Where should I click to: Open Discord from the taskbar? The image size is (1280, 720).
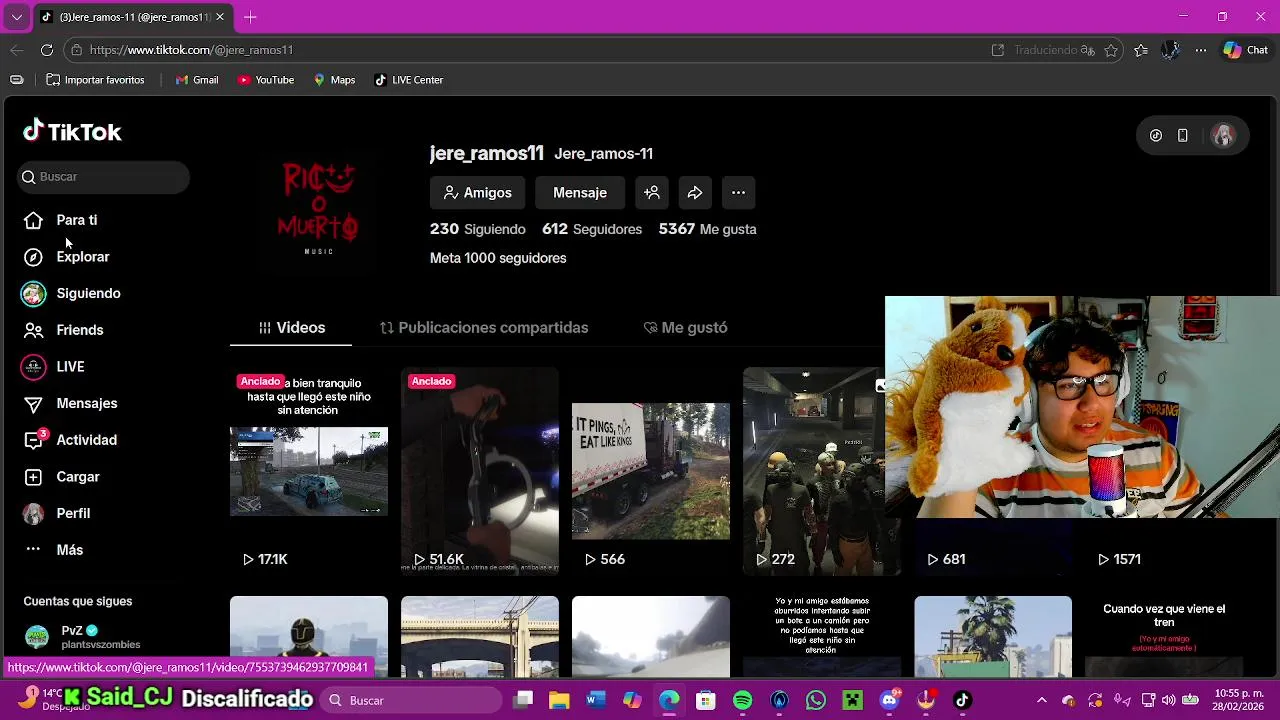[x=889, y=700]
